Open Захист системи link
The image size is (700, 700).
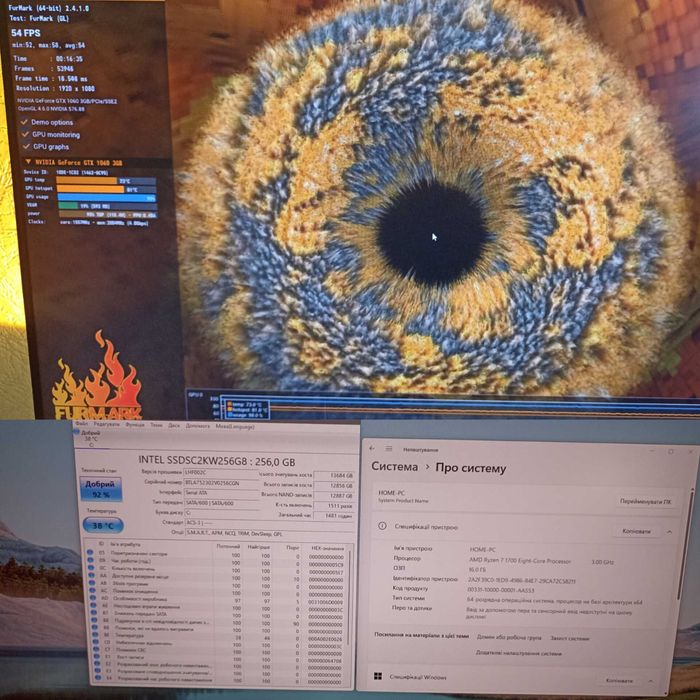(570, 638)
